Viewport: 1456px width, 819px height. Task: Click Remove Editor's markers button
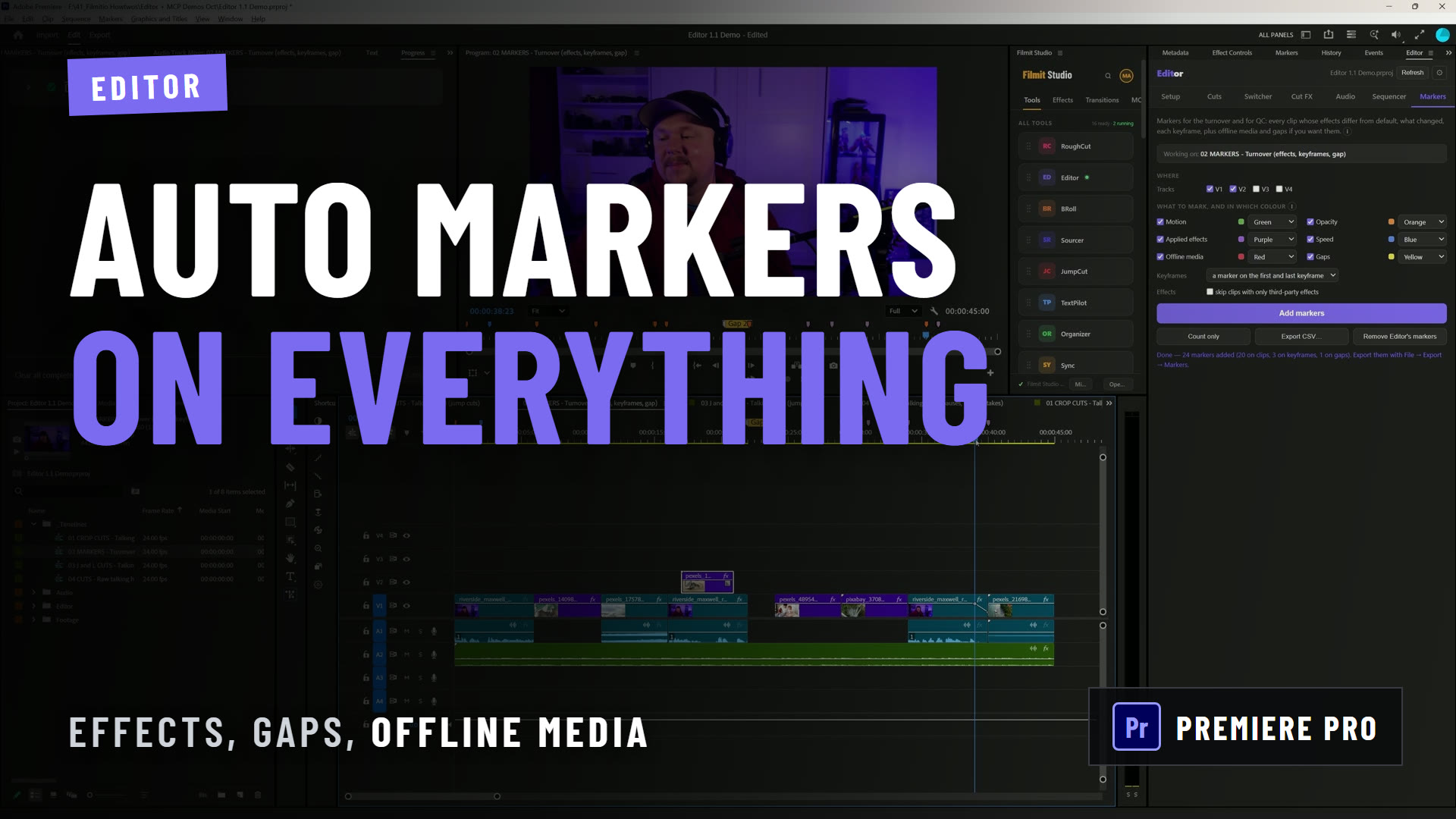tap(1399, 337)
